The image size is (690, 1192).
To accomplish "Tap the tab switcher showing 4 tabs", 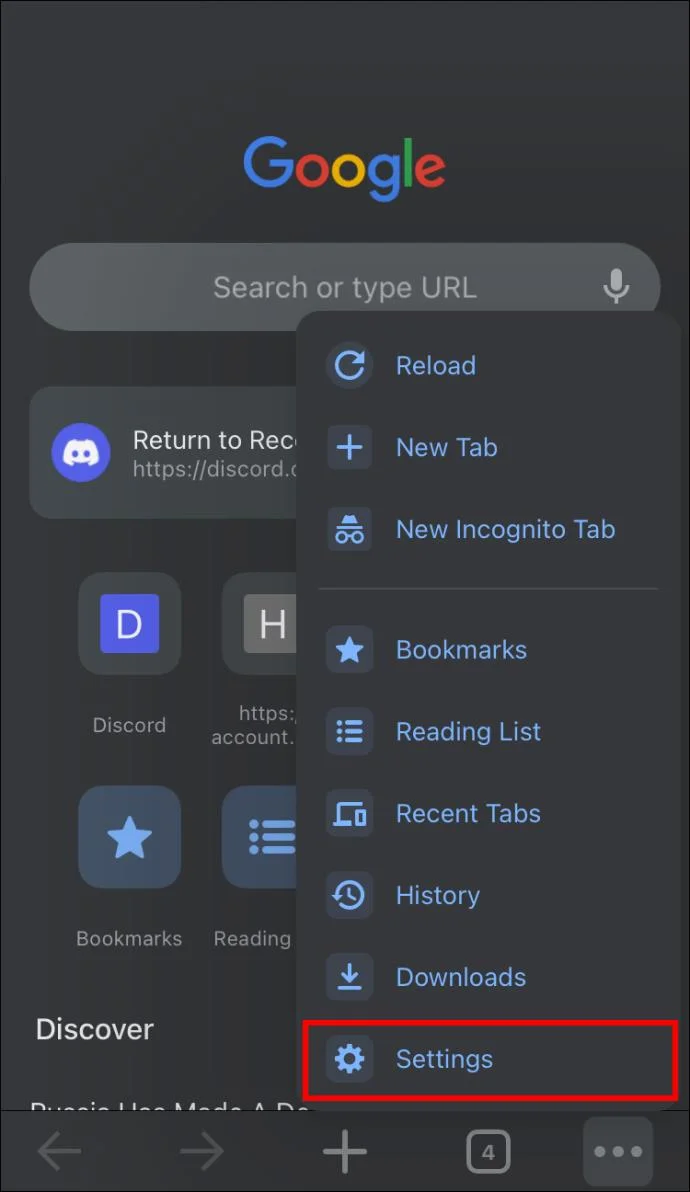I will coord(488,1151).
